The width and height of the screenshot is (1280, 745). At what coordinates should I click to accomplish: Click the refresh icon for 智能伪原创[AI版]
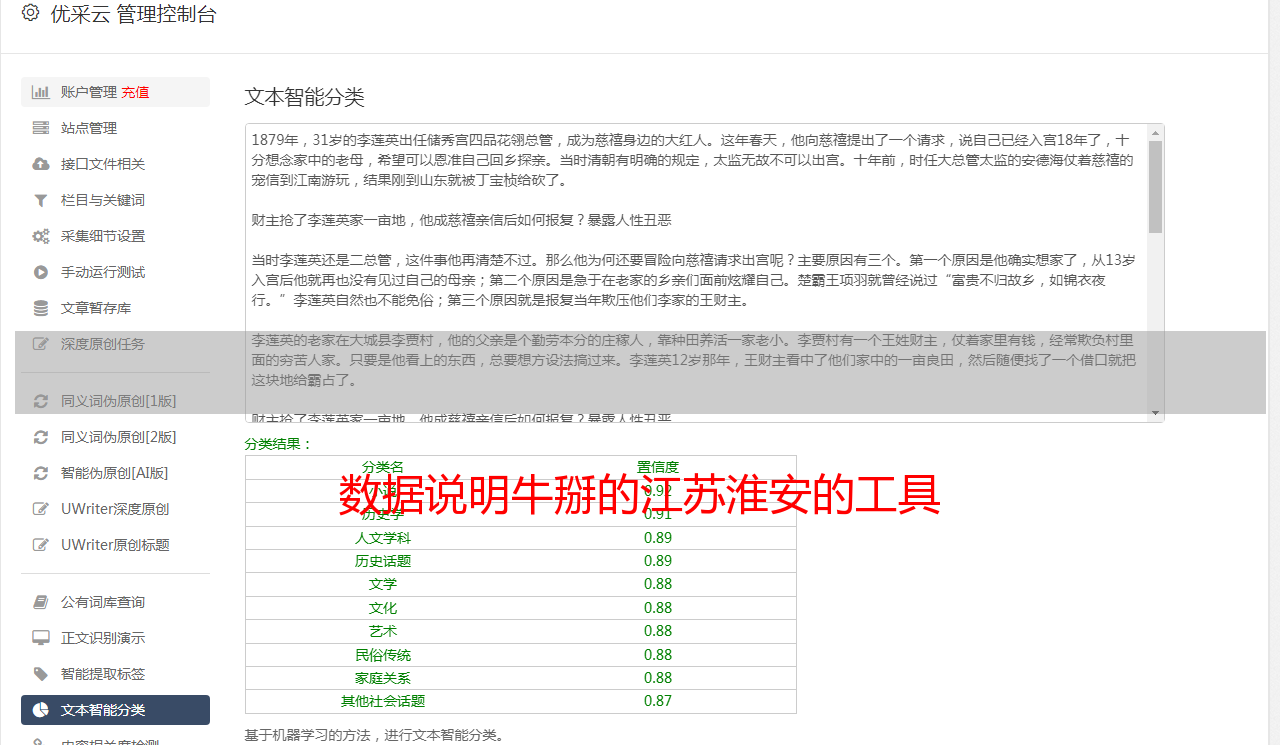coord(40,473)
